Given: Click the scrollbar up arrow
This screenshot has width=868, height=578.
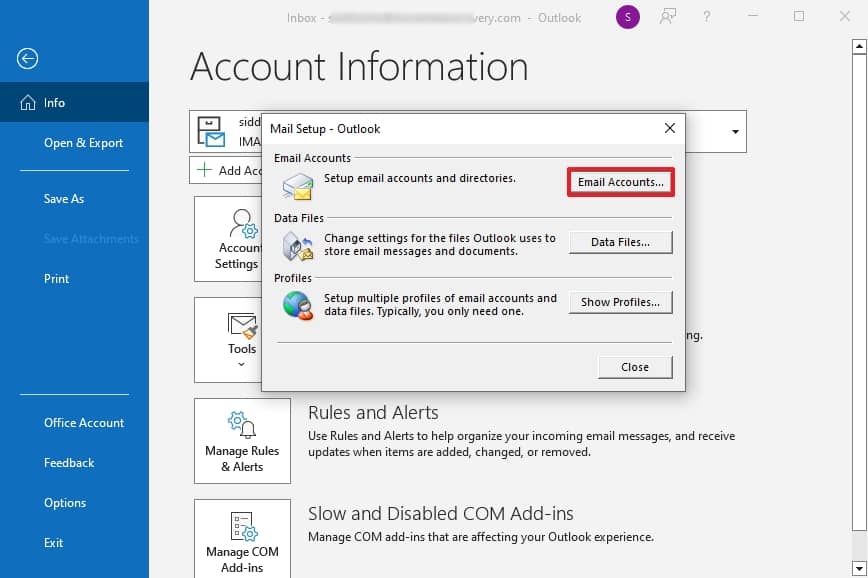Looking at the screenshot, I should tap(859, 47).
